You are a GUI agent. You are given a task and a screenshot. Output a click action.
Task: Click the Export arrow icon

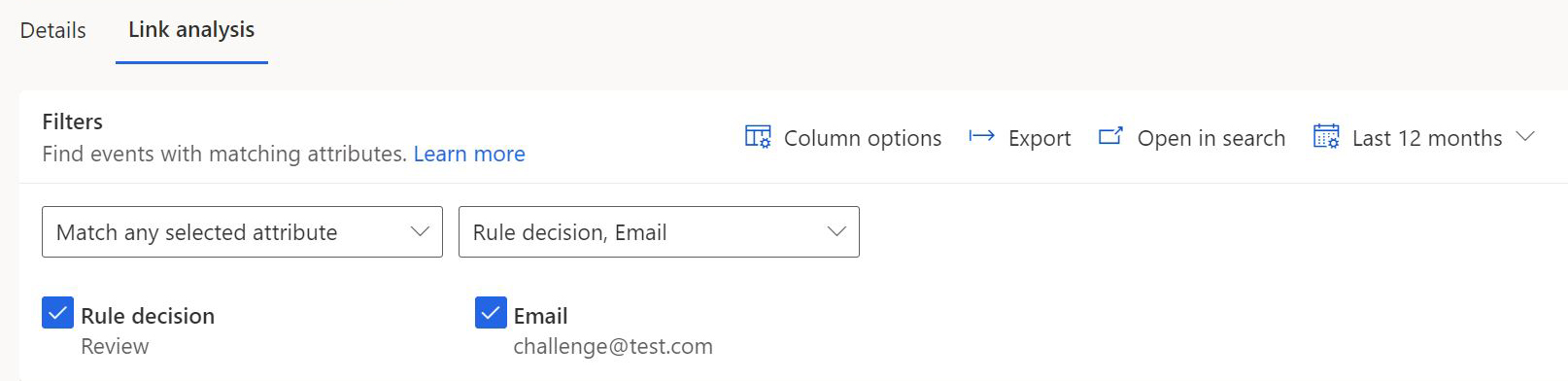981,136
